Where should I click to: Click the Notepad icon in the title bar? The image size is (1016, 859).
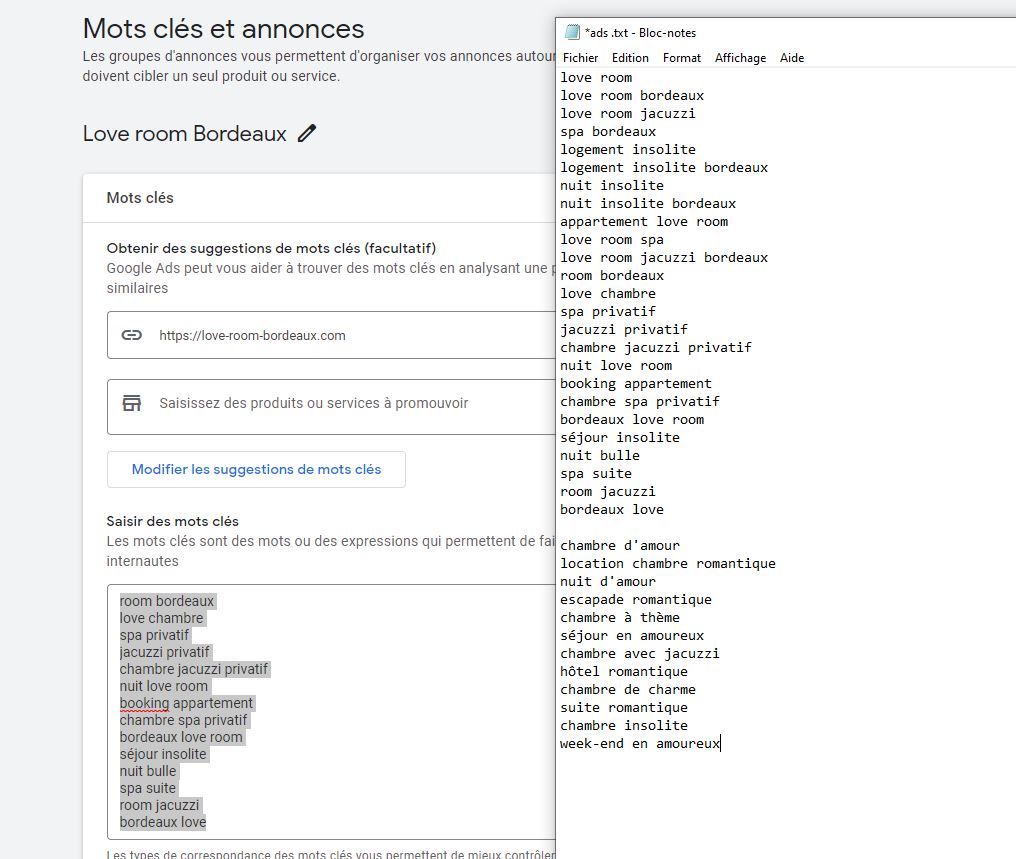[x=572, y=32]
